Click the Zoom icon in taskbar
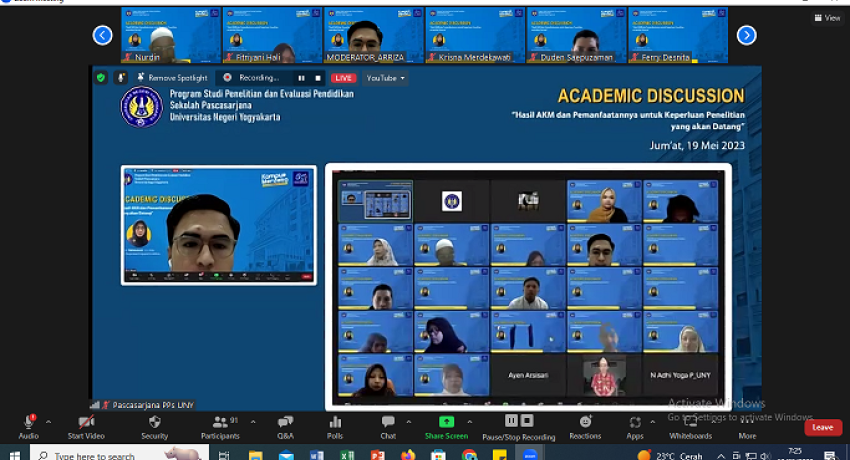Screen dimensions: 850x460 (x=530, y=454)
